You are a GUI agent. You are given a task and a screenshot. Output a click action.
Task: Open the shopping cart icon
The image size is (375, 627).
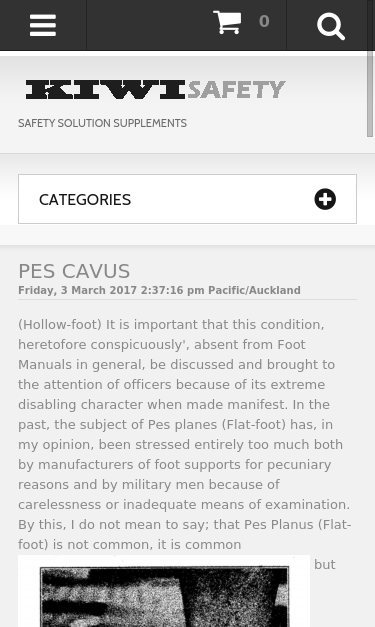click(227, 22)
